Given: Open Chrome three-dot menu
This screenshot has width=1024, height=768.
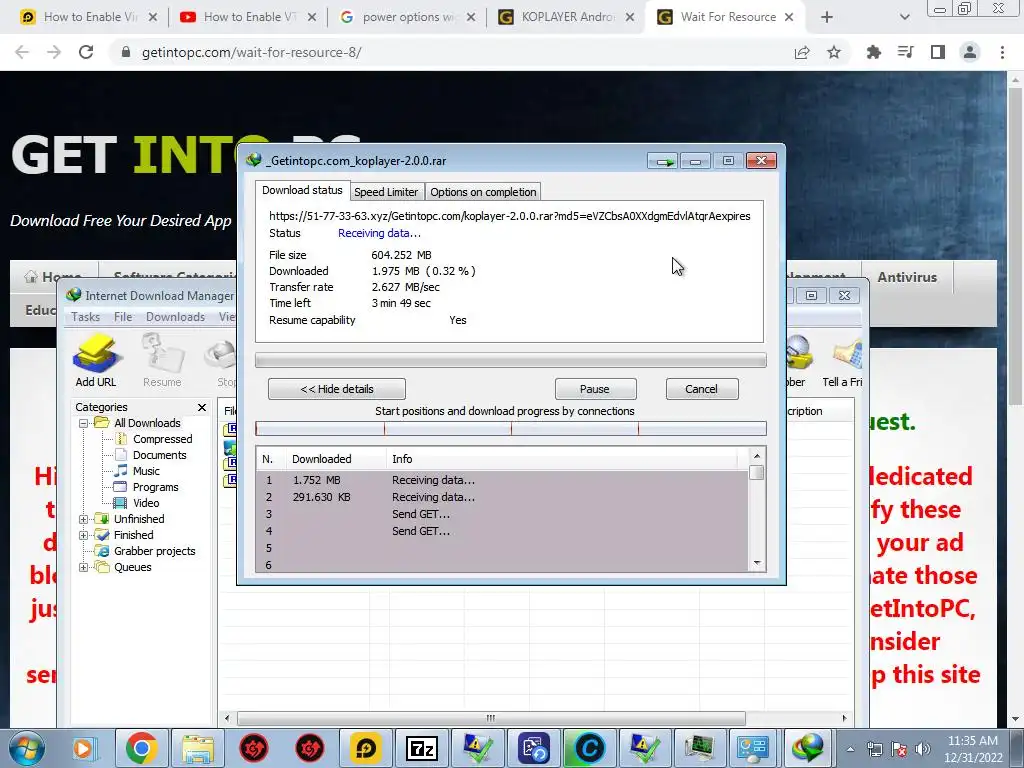Looking at the screenshot, I should [1002, 52].
